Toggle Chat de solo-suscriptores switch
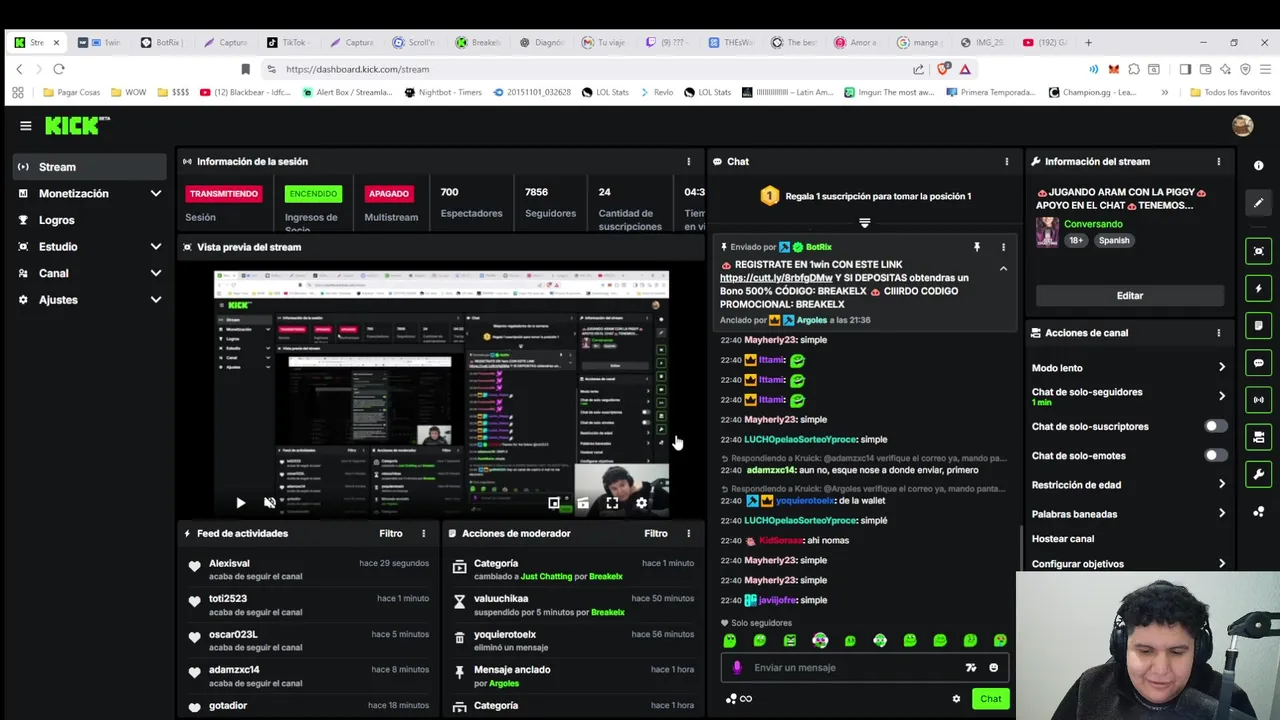The image size is (1280, 720). click(1215, 426)
